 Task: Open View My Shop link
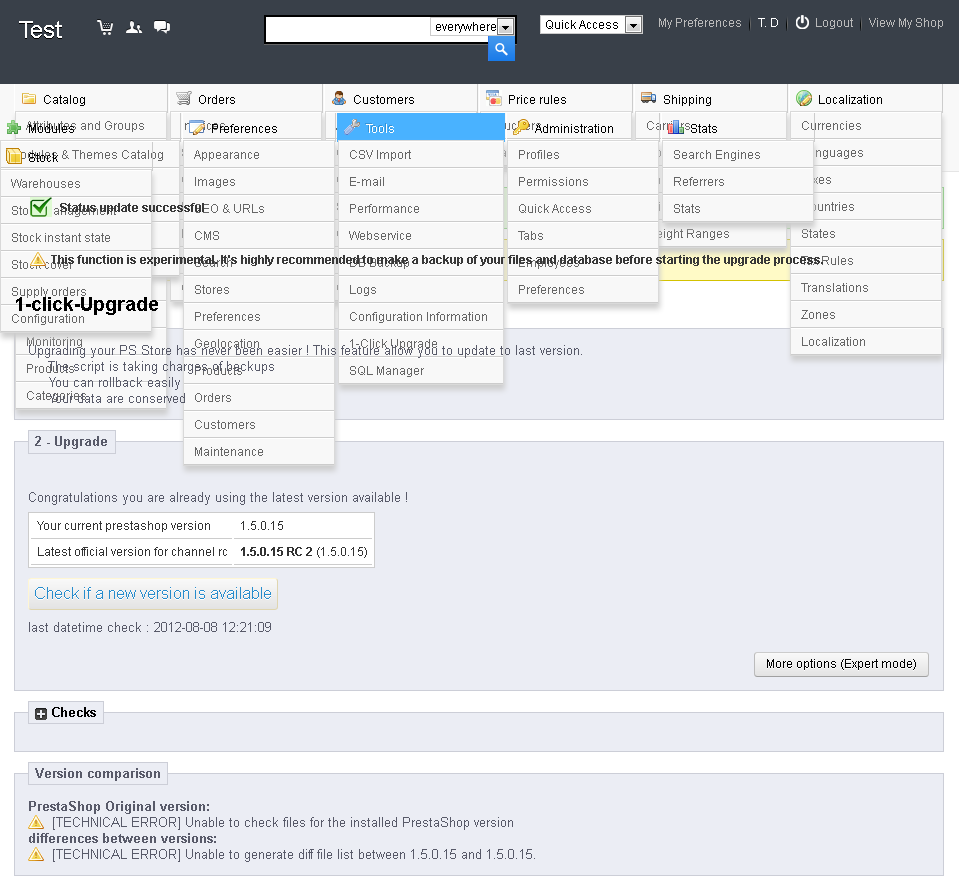tap(906, 23)
